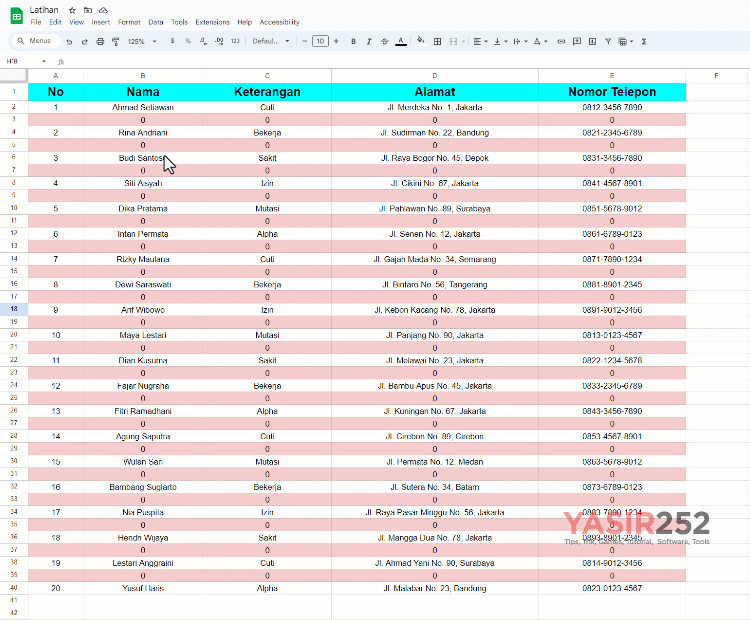The image size is (750, 620).
Task: Open the Data menu
Action: click(x=156, y=22)
